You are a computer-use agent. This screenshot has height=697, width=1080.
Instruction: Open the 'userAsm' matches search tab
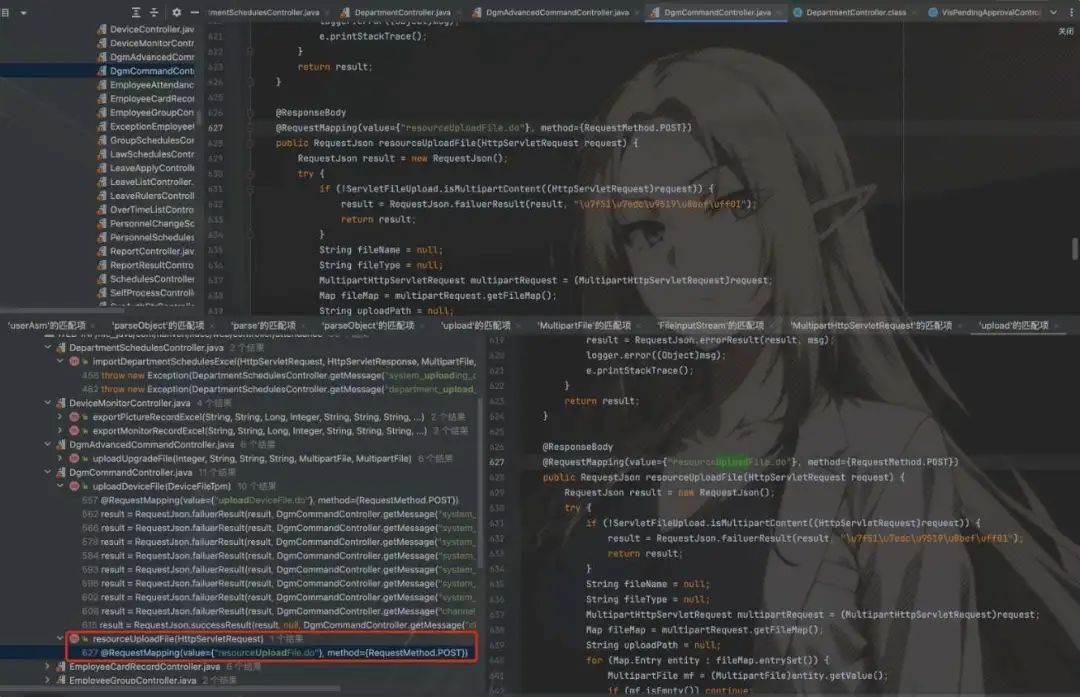point(47,325)
